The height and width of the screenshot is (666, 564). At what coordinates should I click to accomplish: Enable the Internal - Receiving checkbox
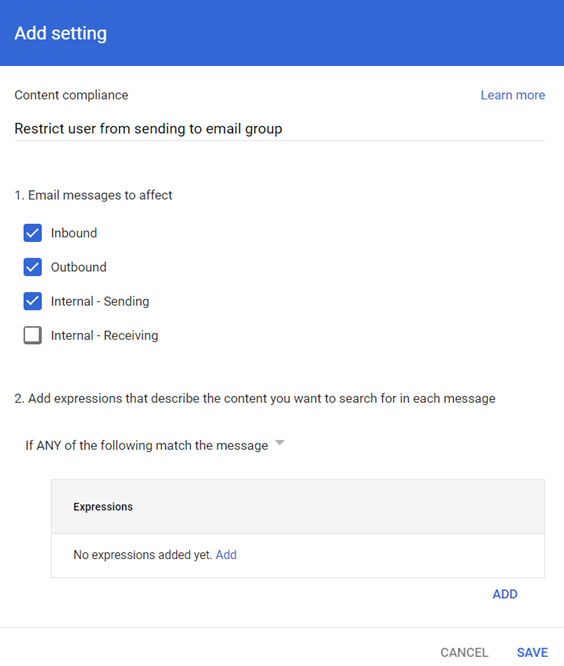point(33,335)
